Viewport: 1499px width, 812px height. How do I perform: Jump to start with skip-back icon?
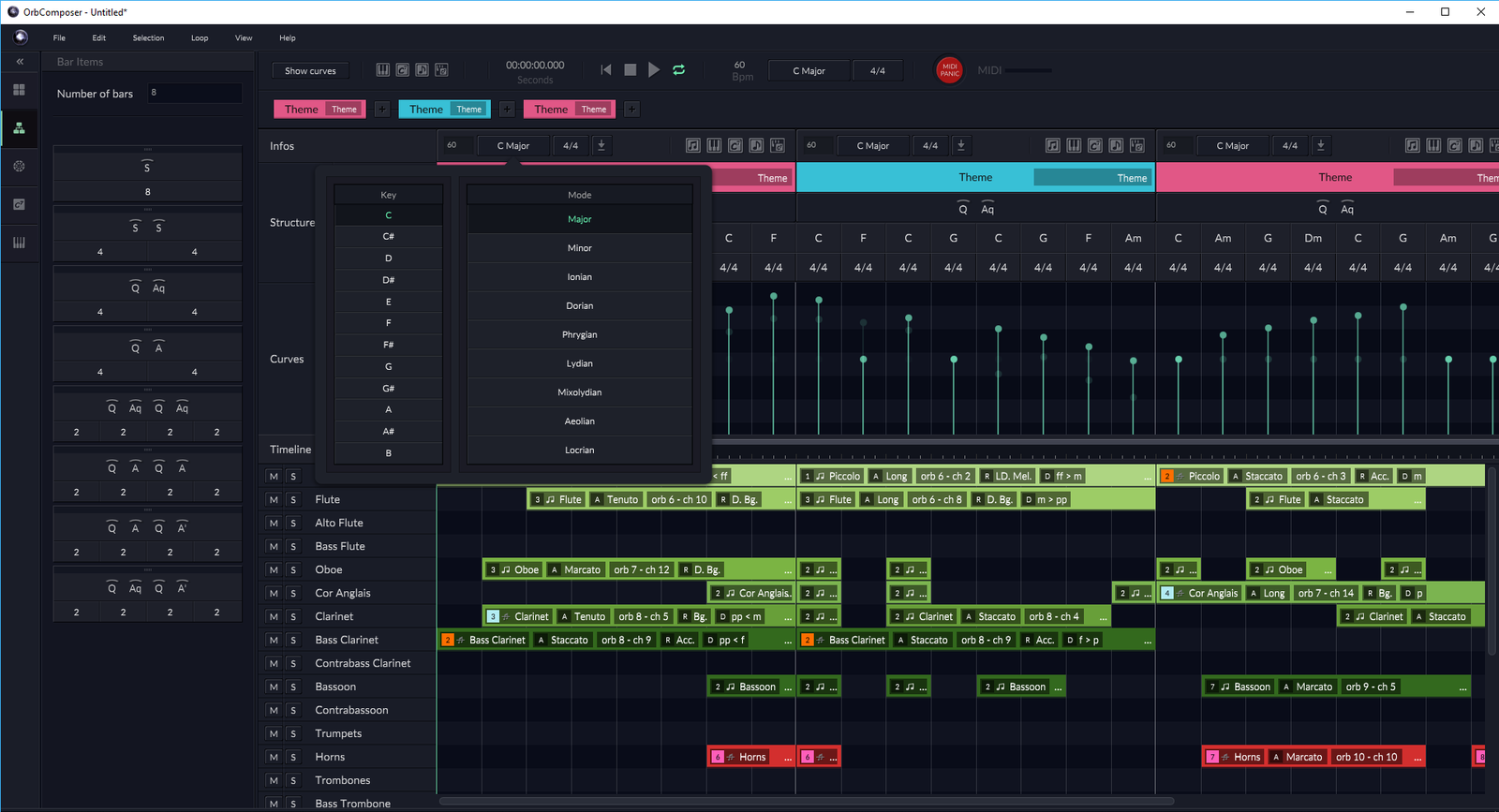point(606,70)
